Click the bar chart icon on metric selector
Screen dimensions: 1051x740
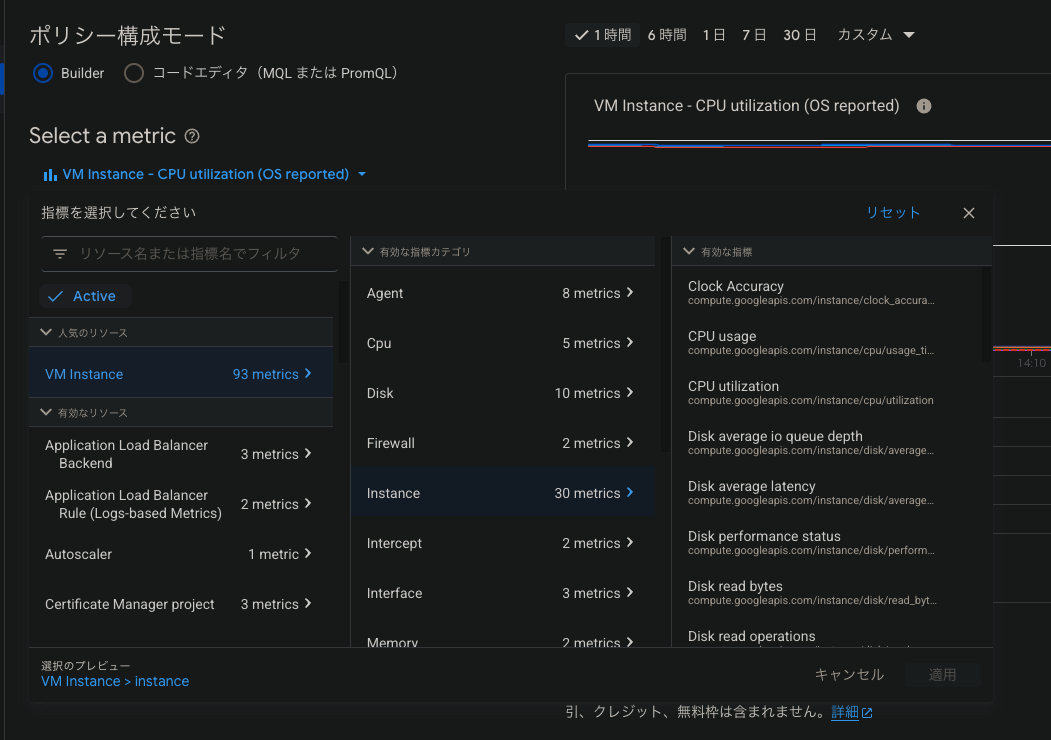50,174
